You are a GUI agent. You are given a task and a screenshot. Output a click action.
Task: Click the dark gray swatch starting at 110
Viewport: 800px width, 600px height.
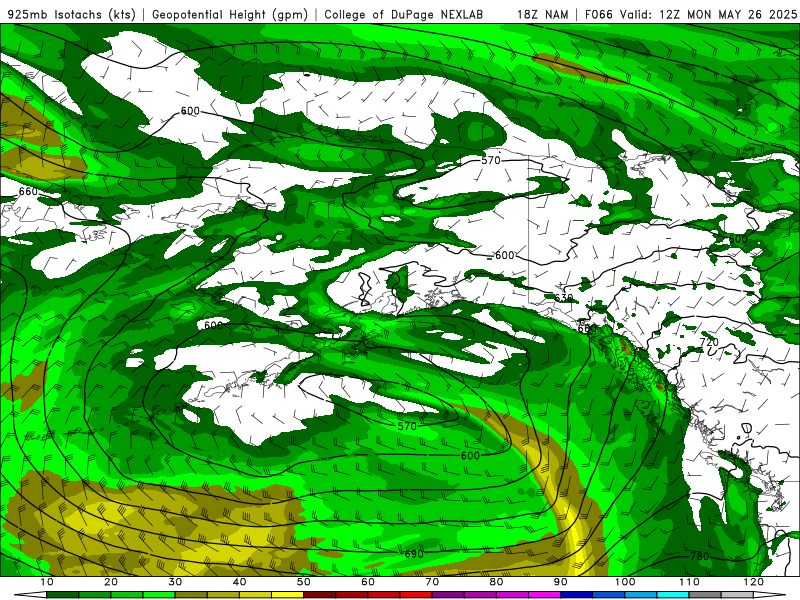(x=705, y=595)
